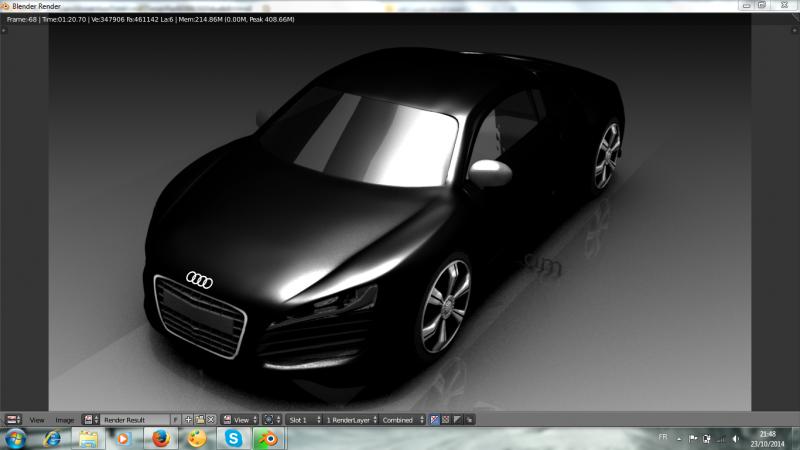Click the Render Result image name field
The width and height of the screenshot is (800, 450).
pyautogui.click(x=135, y=420)
